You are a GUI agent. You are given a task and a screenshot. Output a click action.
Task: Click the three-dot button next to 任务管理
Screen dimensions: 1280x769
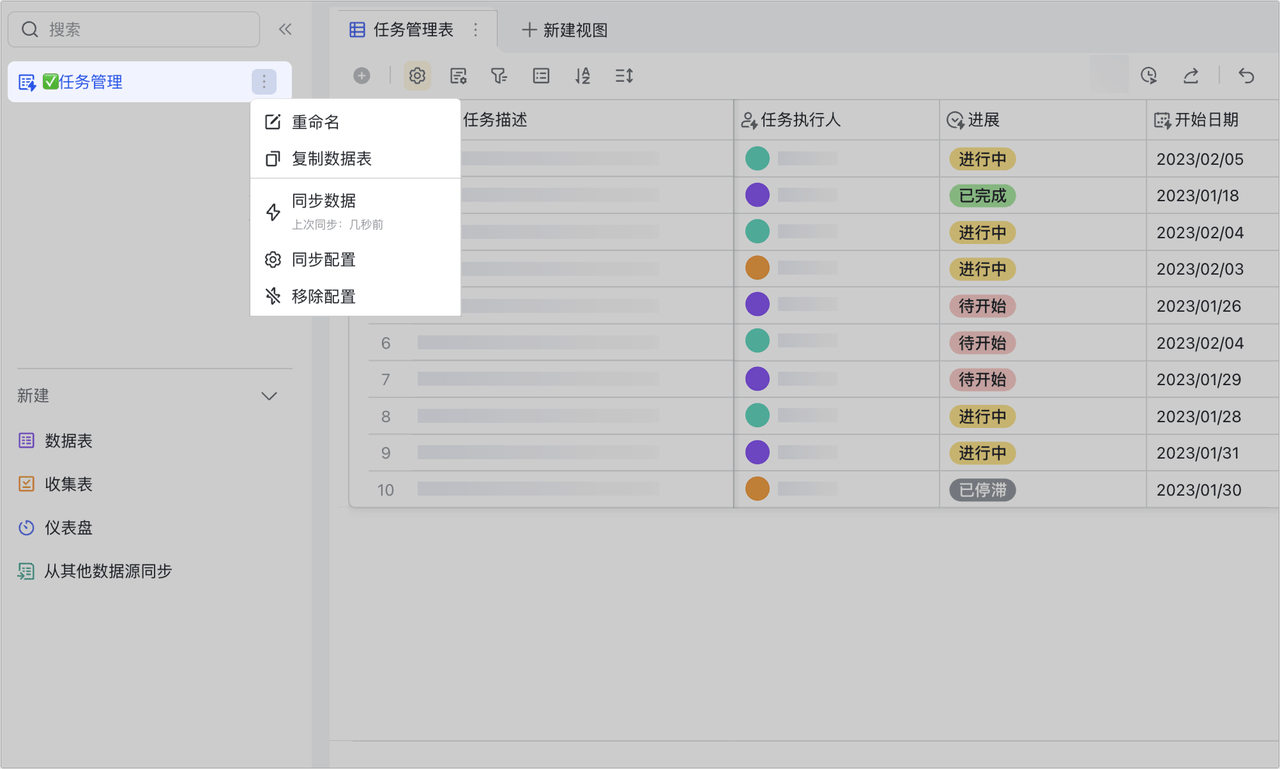tap(264, 82)
